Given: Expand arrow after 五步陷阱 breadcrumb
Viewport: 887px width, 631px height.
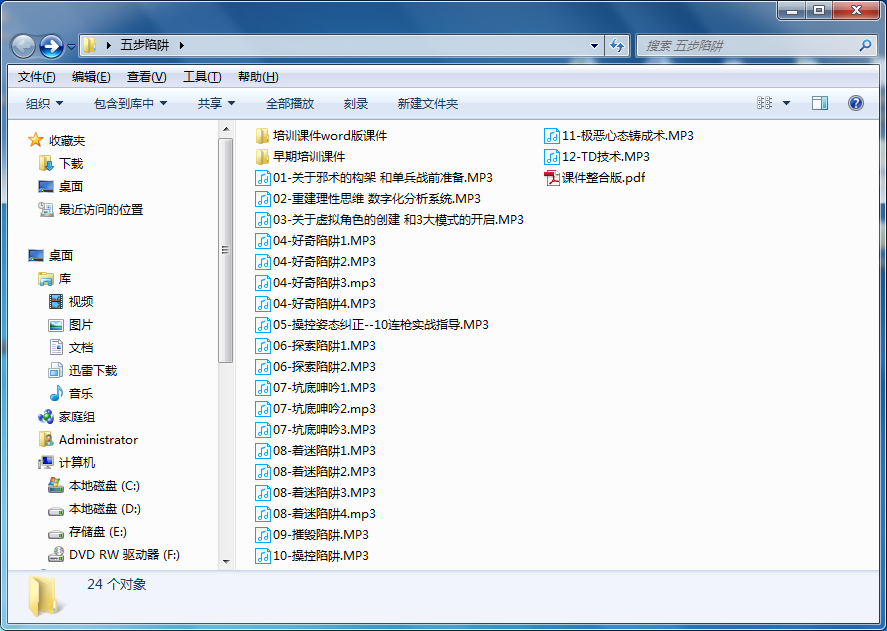Looking at the screenshot, I should [182, 45].
